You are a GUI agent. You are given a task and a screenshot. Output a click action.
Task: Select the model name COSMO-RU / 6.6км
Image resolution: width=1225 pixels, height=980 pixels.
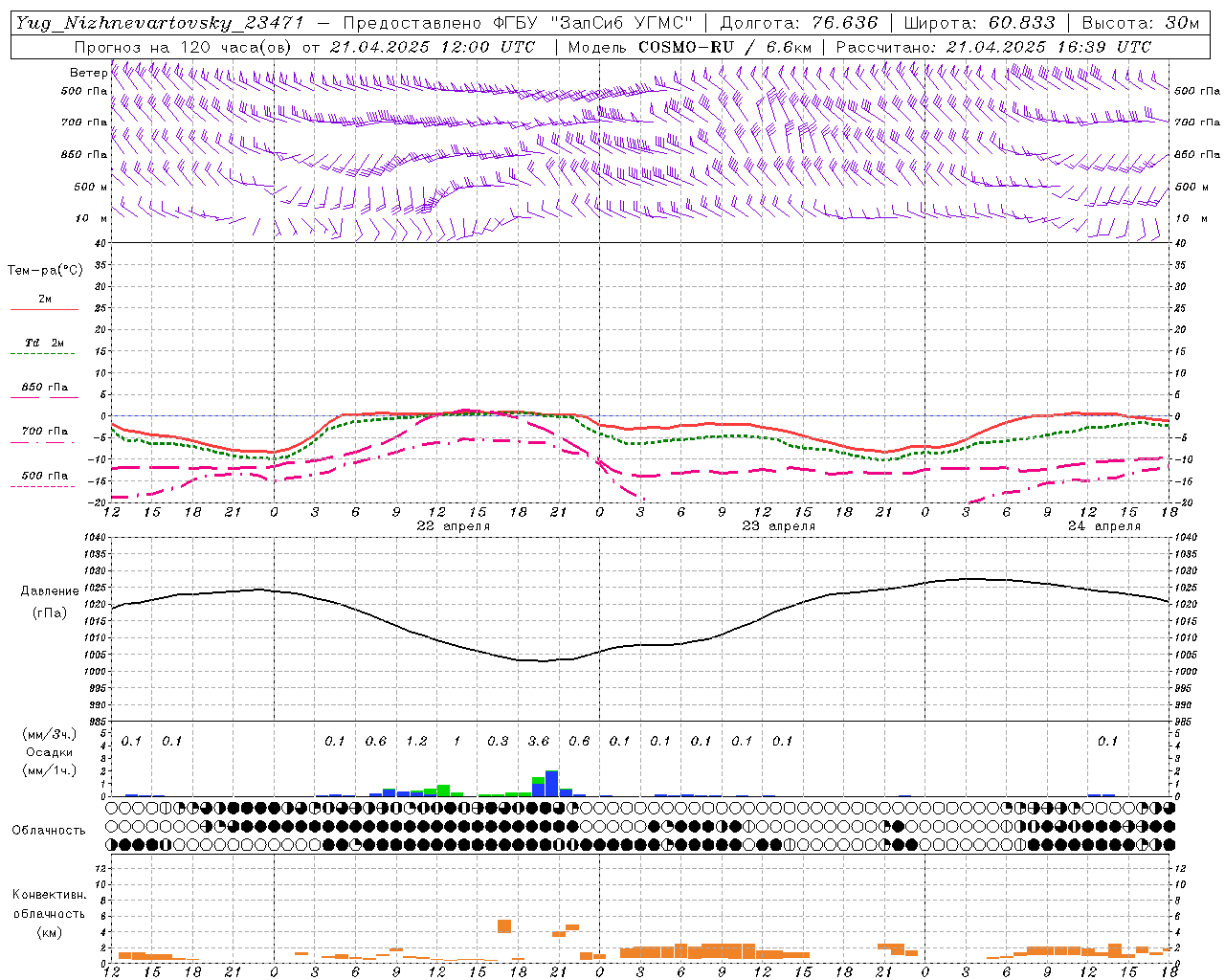click(725, 47)
